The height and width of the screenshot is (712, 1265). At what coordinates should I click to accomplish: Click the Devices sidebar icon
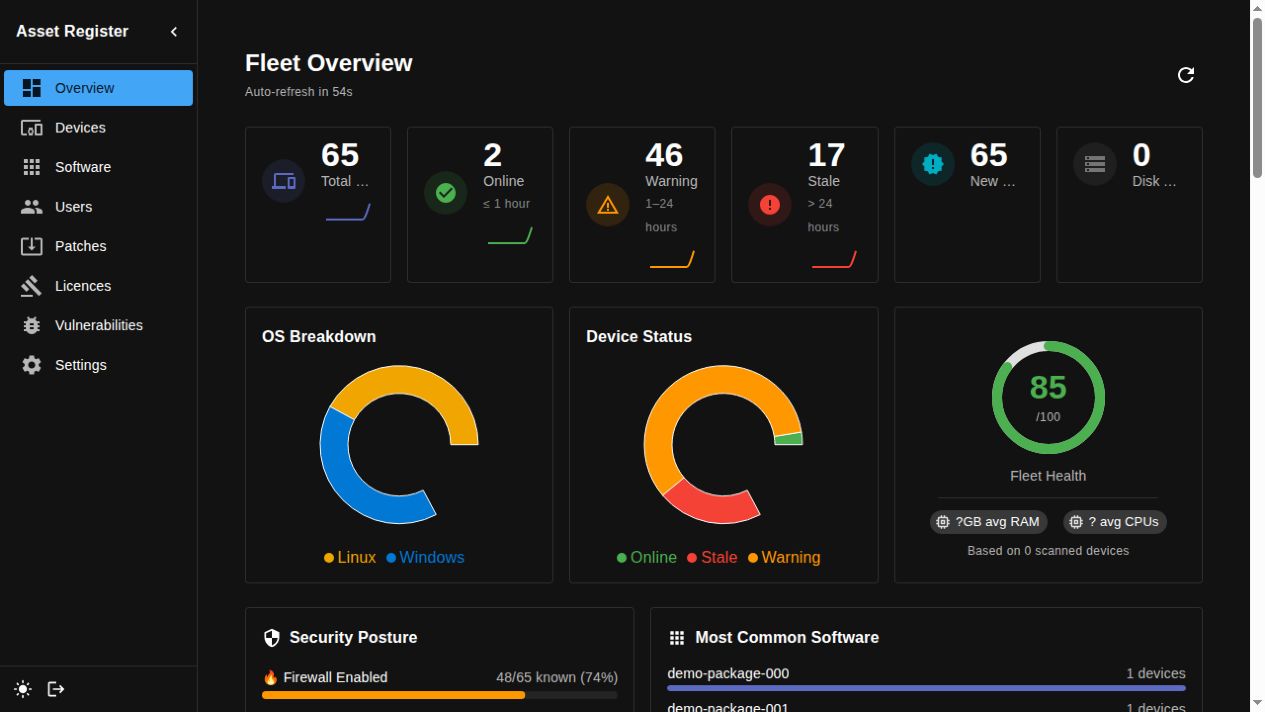pyautogui.click(x=32, y=128)
